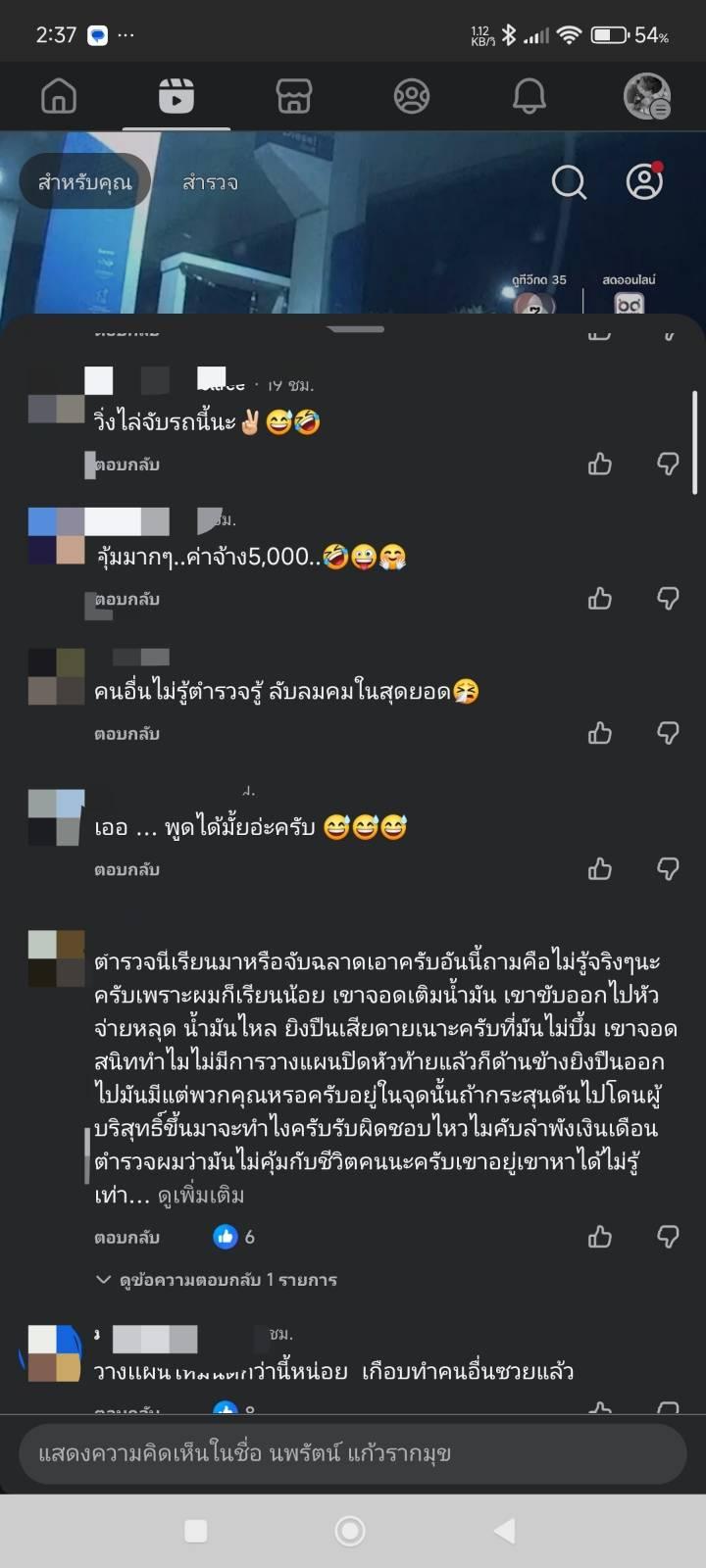Tap the drag handle at the top of the comment sheet

[355, 328]
